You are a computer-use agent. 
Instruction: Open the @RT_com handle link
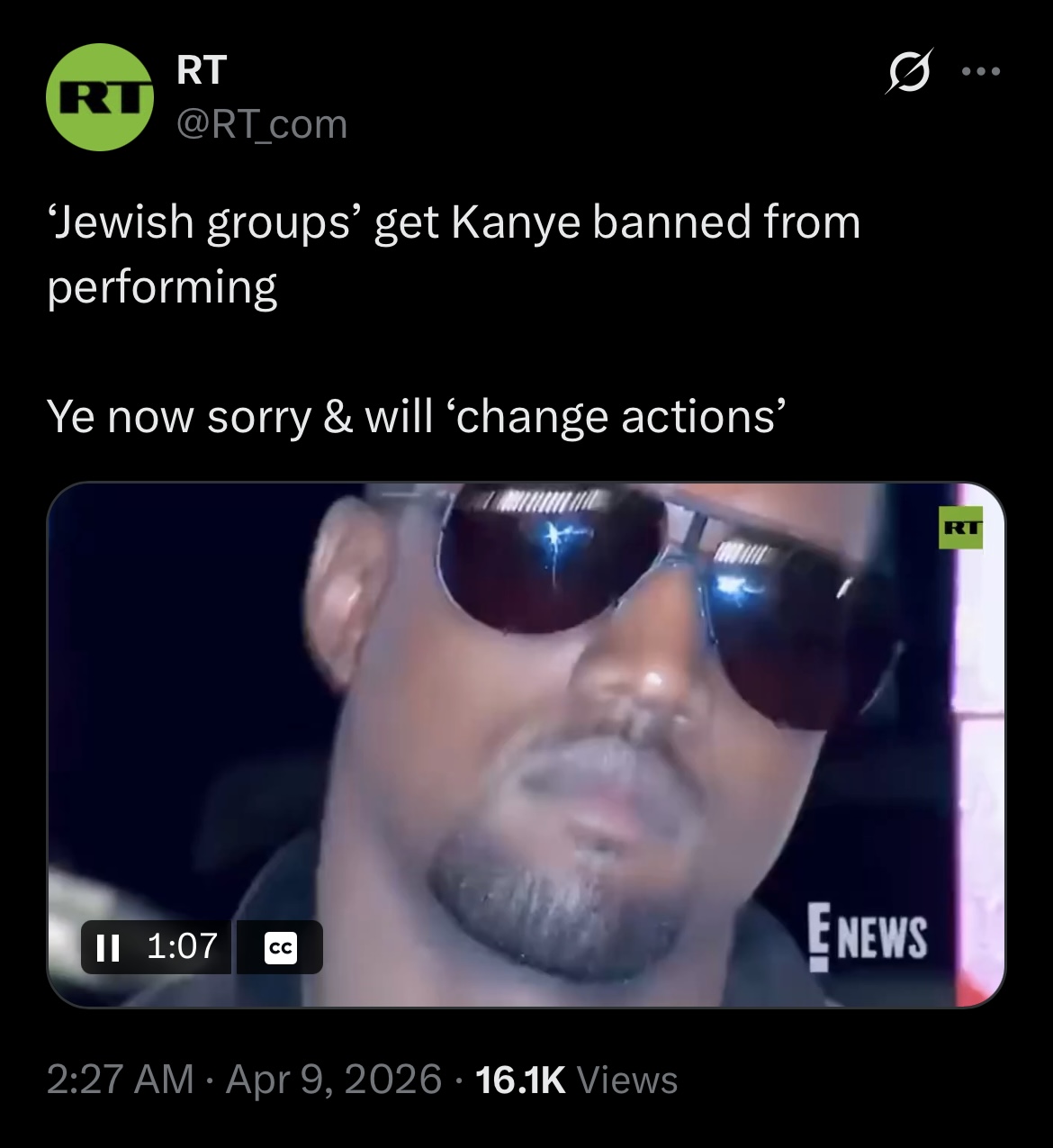pos(262,124)
